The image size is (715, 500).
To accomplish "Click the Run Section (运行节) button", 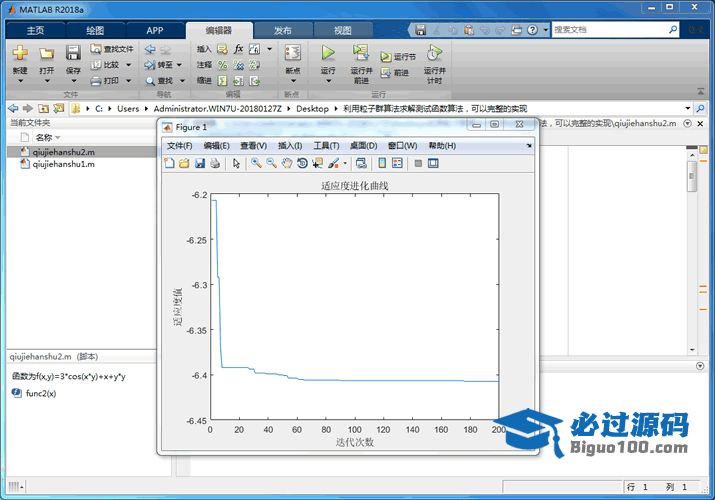I will (398, 57).
